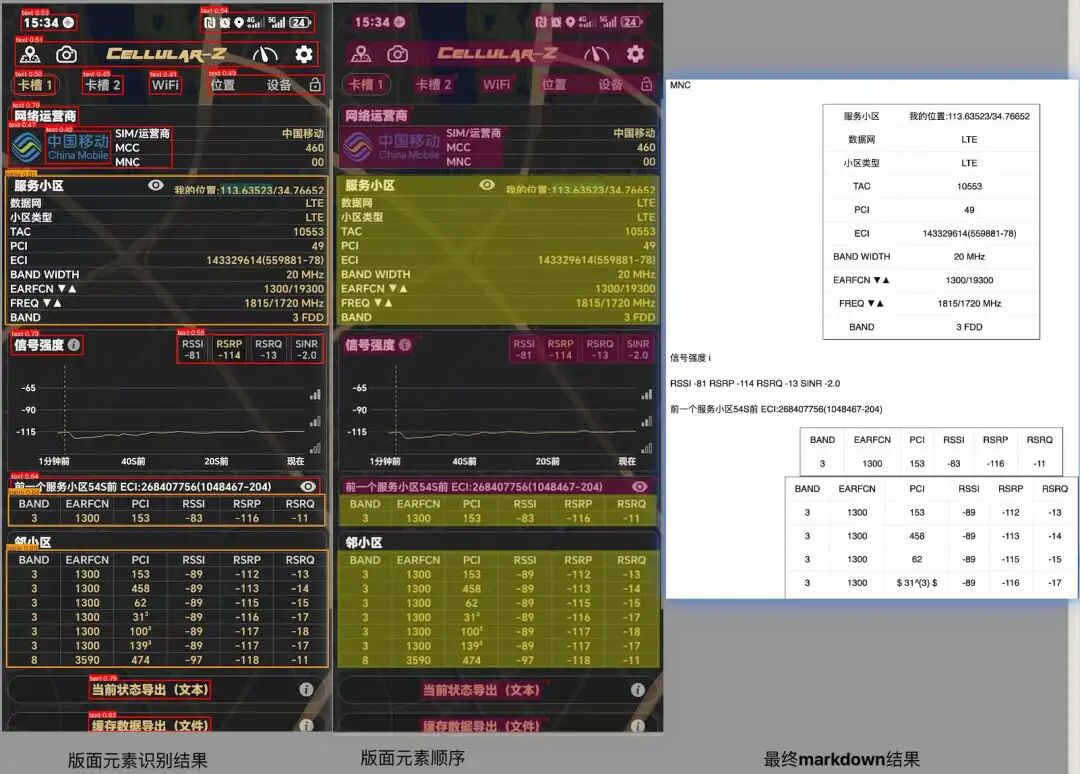Click 前一个服务小区54S前 line in markdown result
1080x774 pixels.
(x=776, y=409)
